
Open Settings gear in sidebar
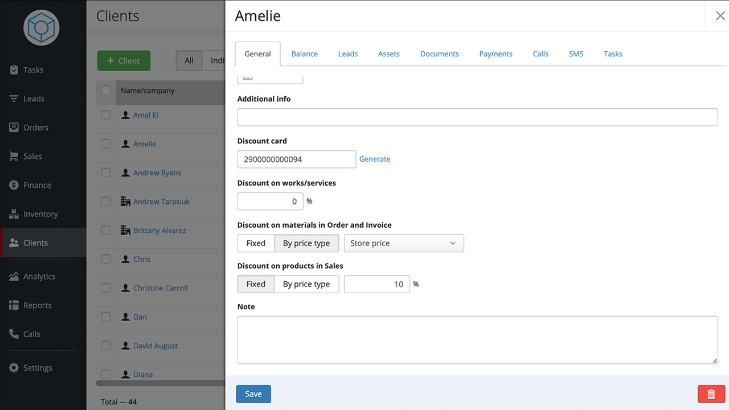[x=14, y=367]
